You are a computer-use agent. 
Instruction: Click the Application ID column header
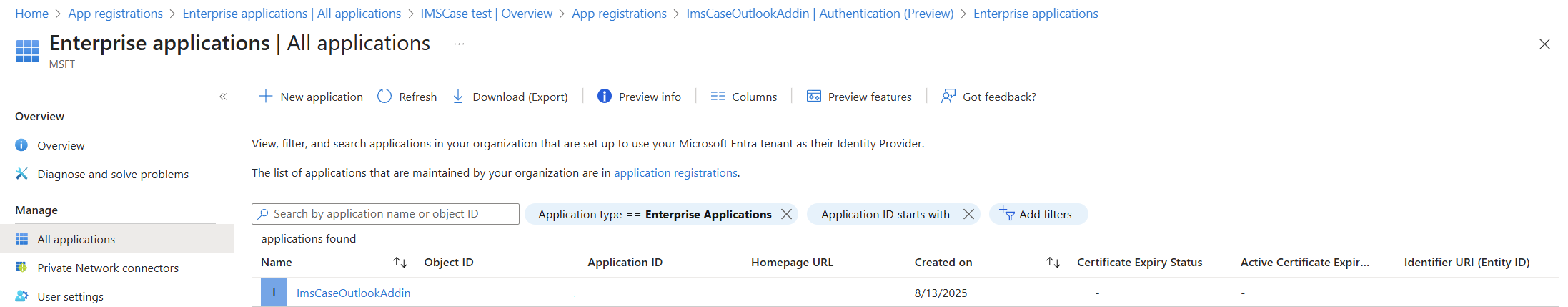(625, 263)
